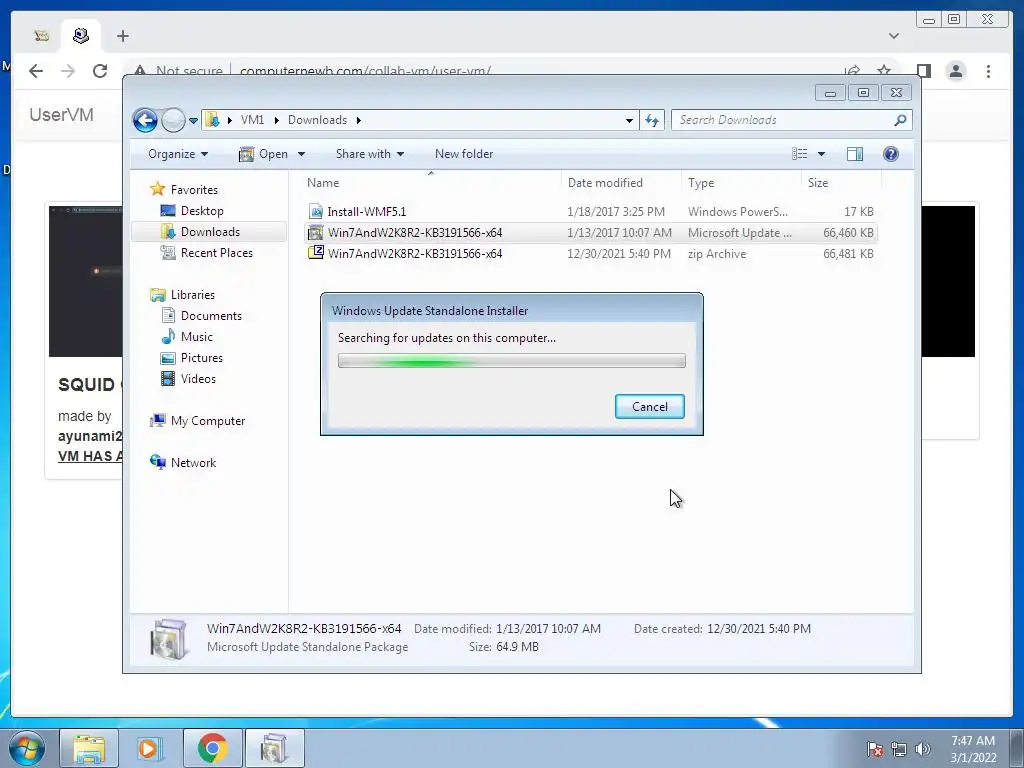This screenshot has width=1024, height=768.
Task: Click the search magnifier icon
Action: click(901, 120)
